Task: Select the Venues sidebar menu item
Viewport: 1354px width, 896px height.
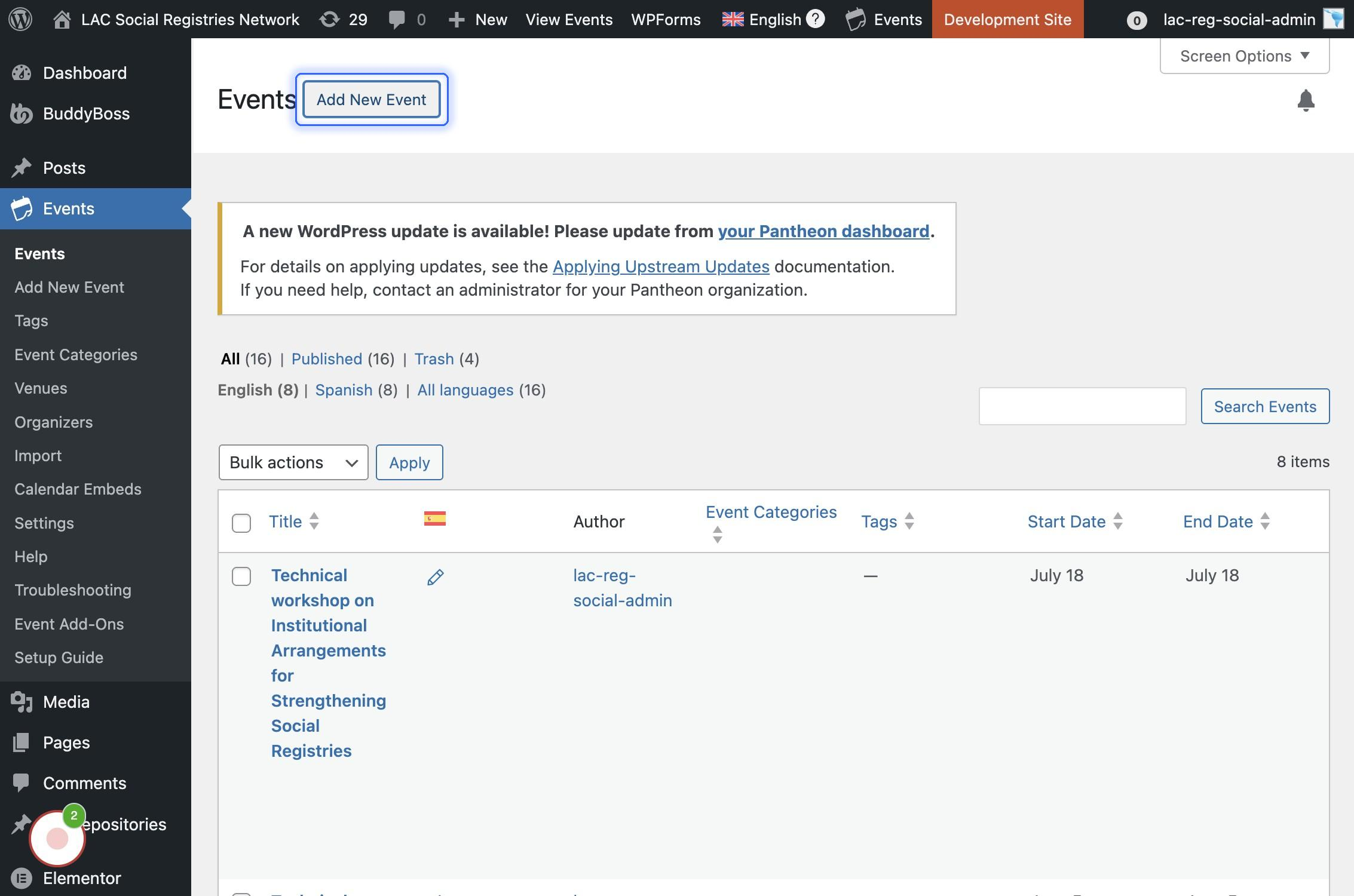Action: tap(41, 388)
